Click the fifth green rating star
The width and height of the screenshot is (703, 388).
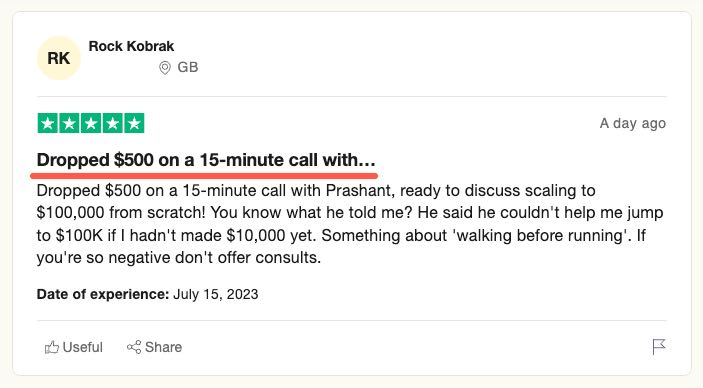[134, 123]
